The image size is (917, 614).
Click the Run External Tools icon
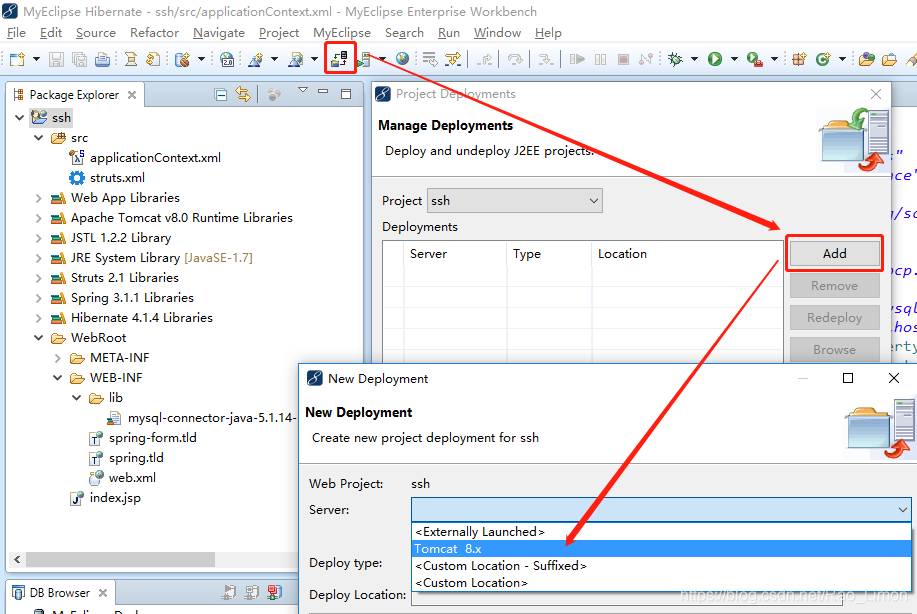pos(754,59)
